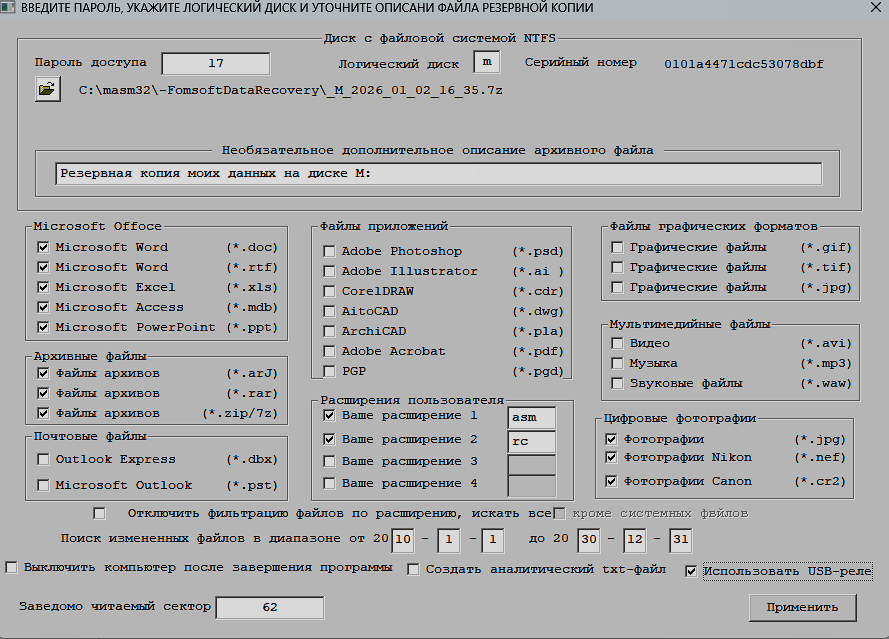The width and height of the screenshot is (889, 639).
Task: Uncheck Фотографии Nikon (*.nef) checkbox
Action: click(612, 457)
